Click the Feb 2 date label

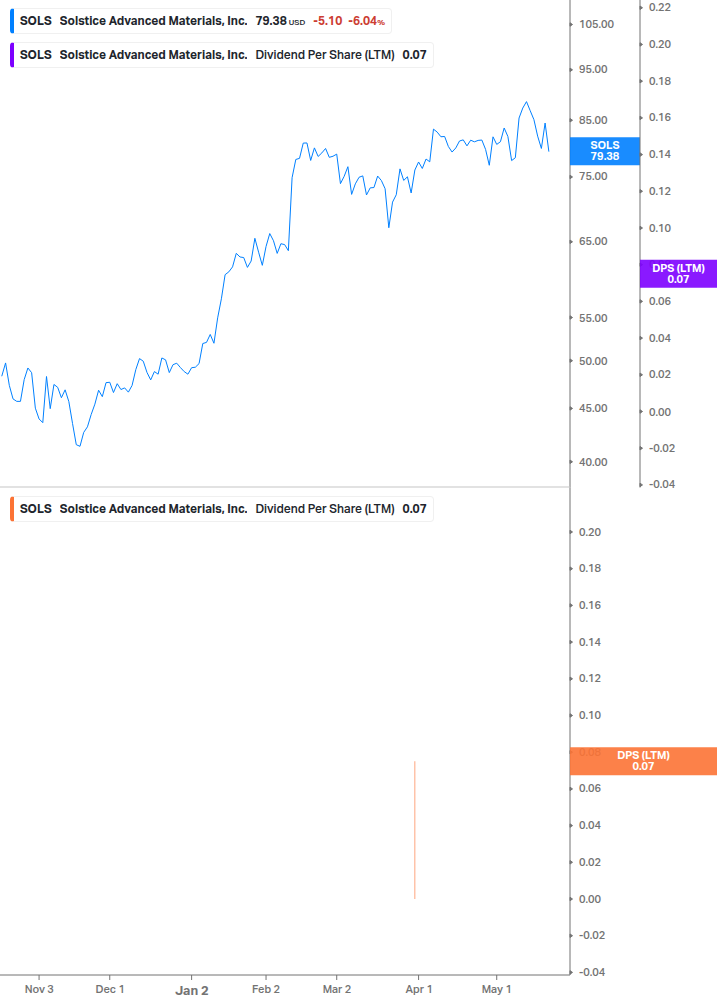tap(266, 990)
